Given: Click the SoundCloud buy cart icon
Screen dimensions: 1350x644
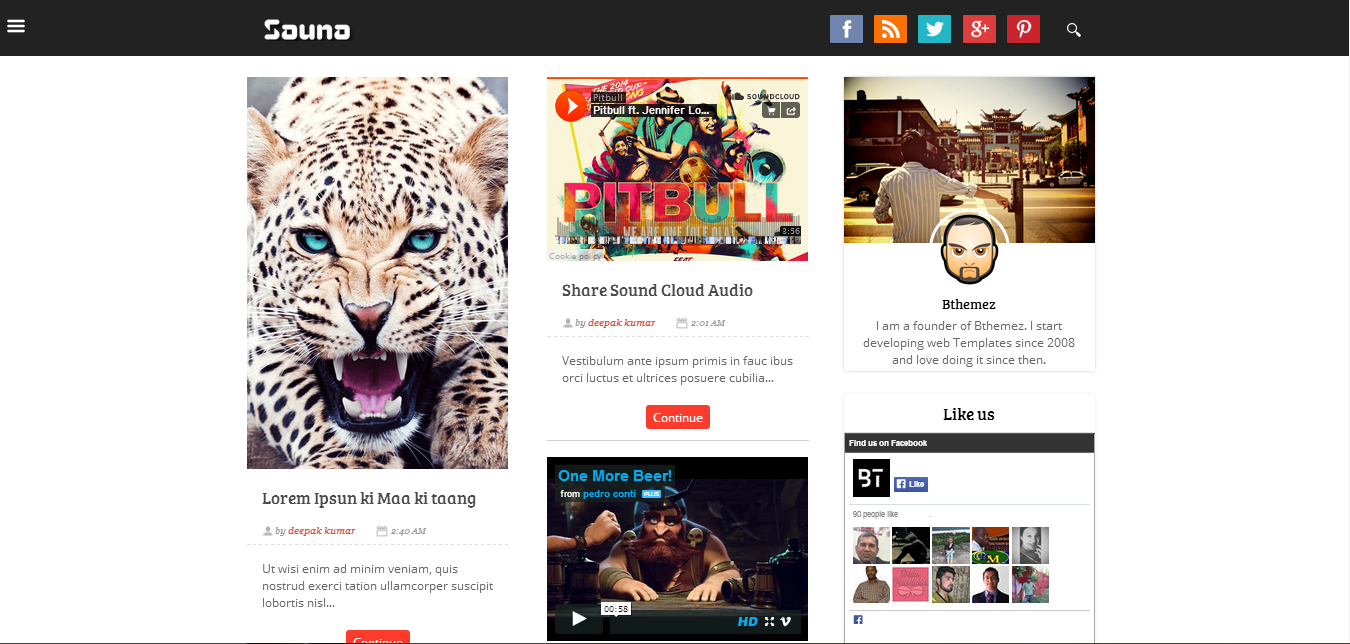Looking at the screenshot, I should (x=770, y=110).
